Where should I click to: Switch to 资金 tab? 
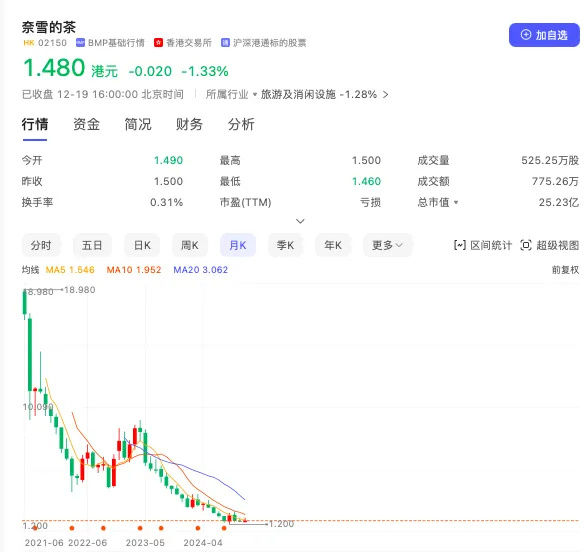click(86, 124)
